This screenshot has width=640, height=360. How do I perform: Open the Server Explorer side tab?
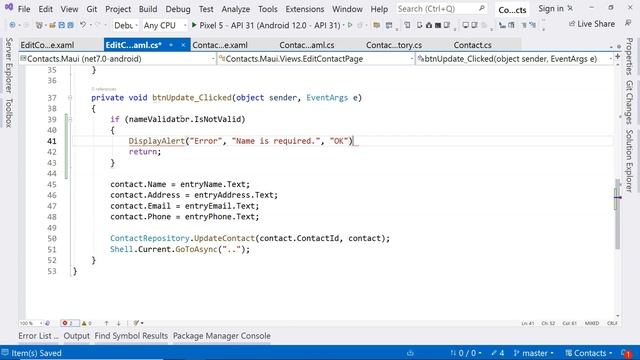pyautogui.click(x=9, y=65)
